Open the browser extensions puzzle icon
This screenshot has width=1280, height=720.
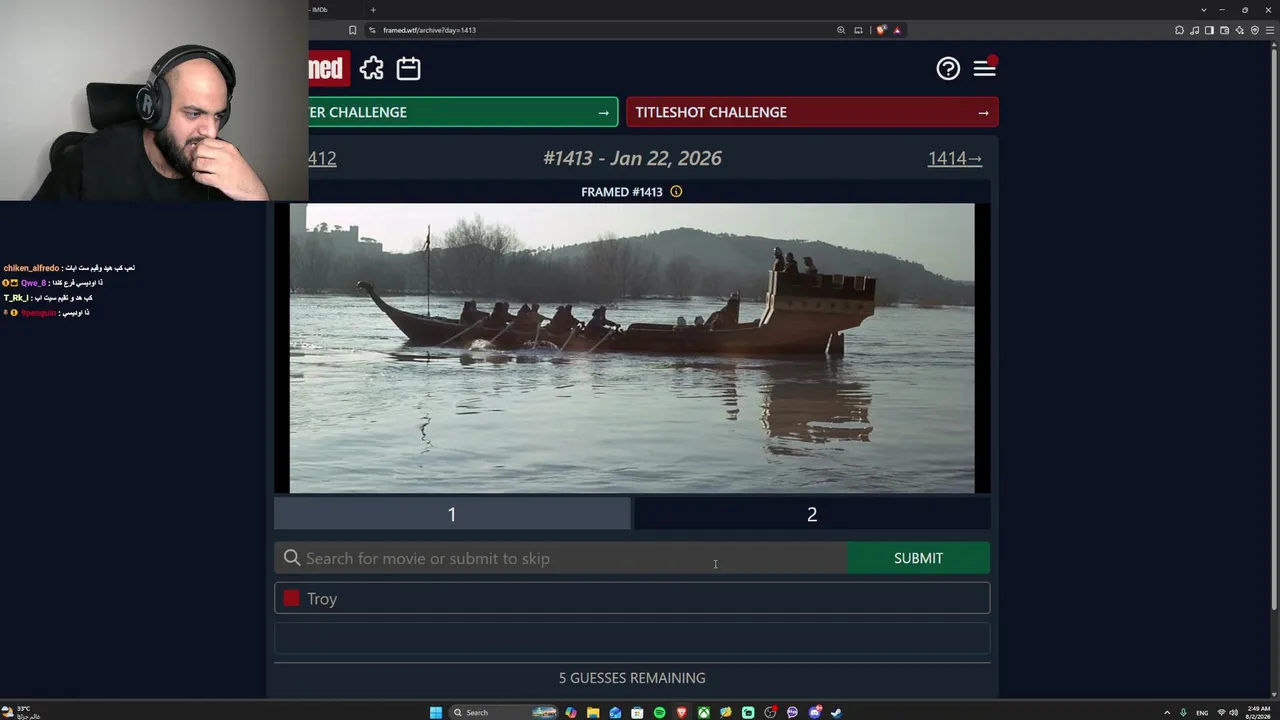1180,30
